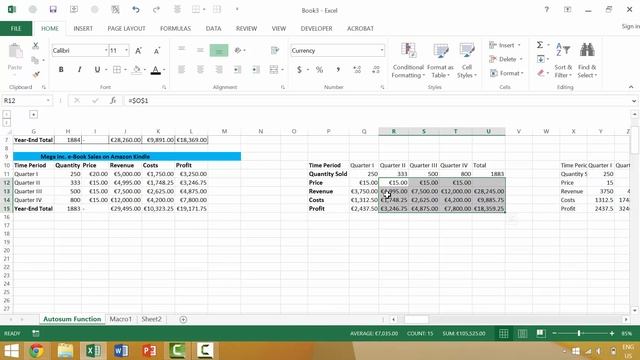The width and height of the screenshot is (640, 360).
Task: Toggle Align Left in the Alignment group
Action: pyautogui.click(x=181, y=70)
